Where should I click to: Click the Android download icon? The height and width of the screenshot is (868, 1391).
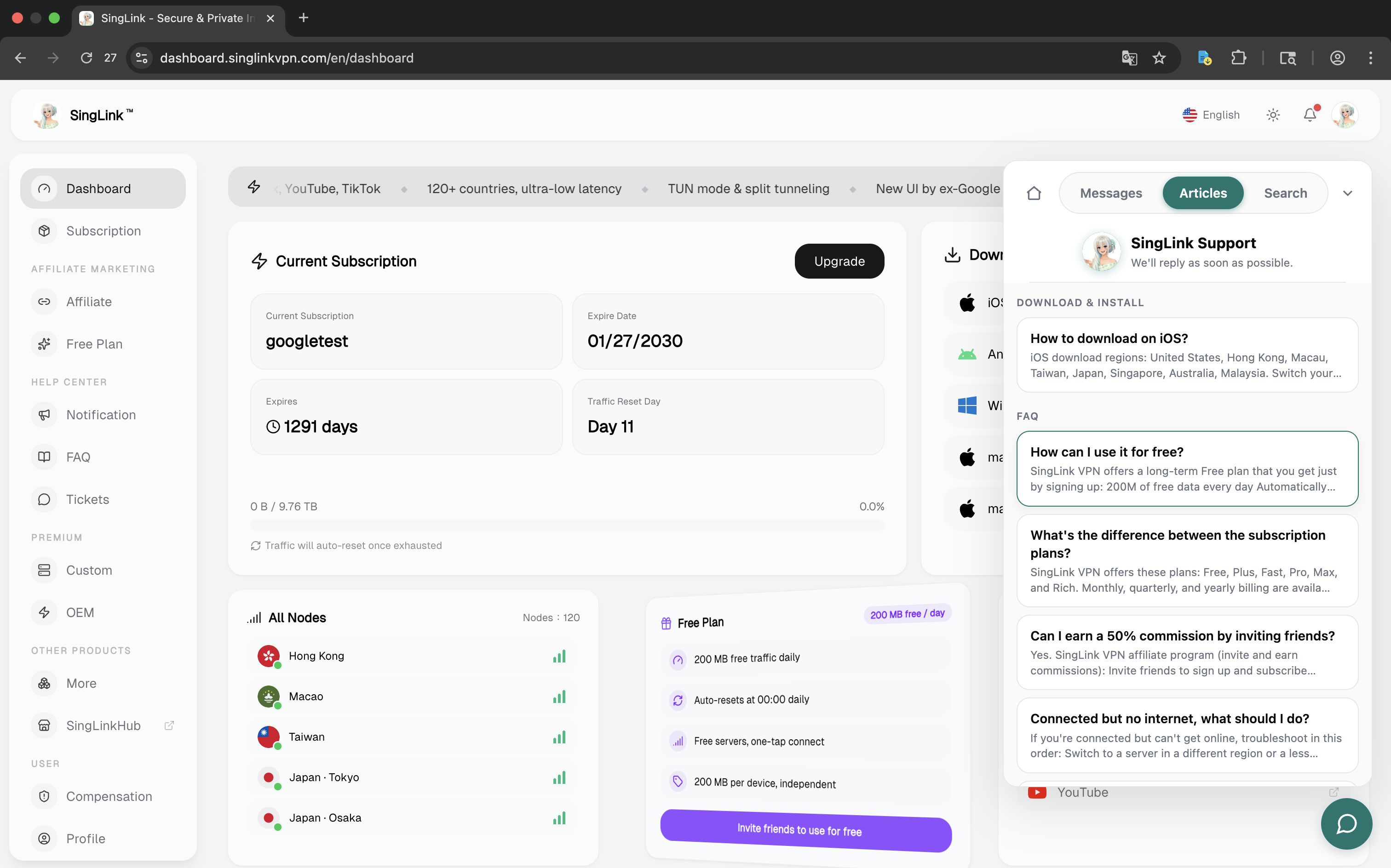coord(967,354)
